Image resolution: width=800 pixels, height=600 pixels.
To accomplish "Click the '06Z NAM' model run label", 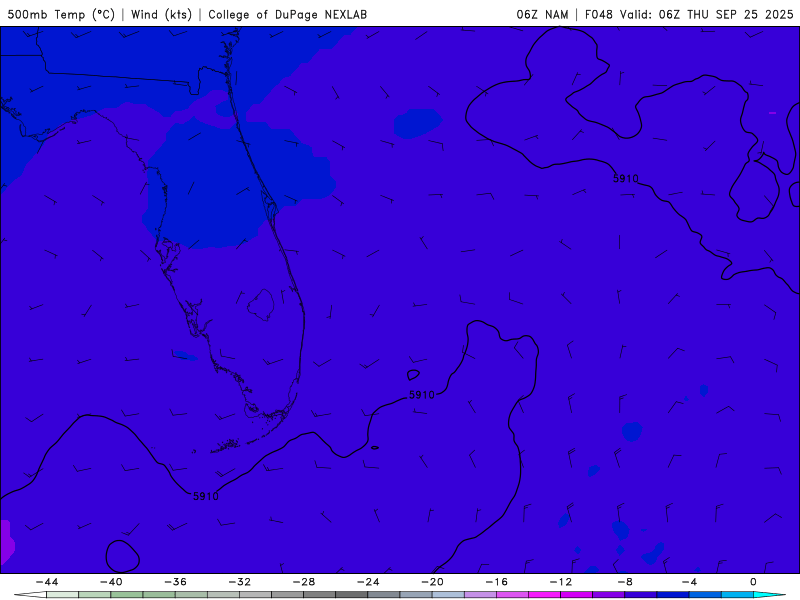I will 542,14.
